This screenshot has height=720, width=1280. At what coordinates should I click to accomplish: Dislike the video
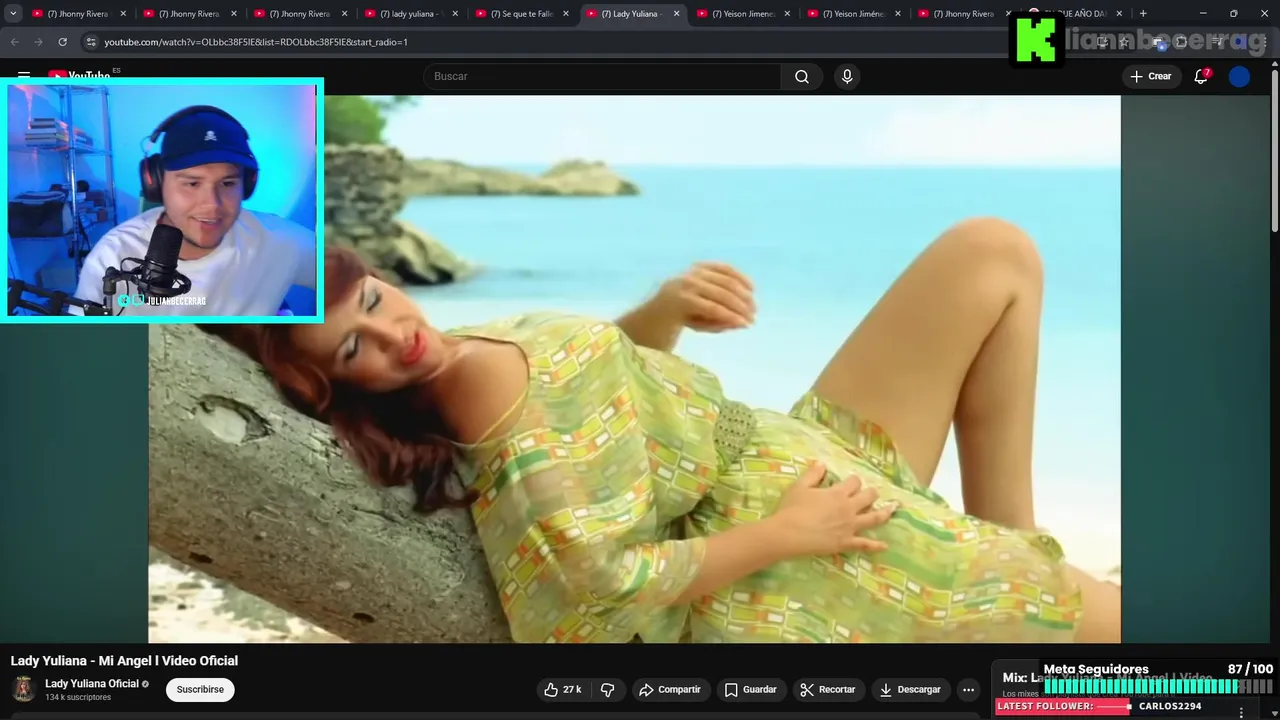[x=607, y=690]
